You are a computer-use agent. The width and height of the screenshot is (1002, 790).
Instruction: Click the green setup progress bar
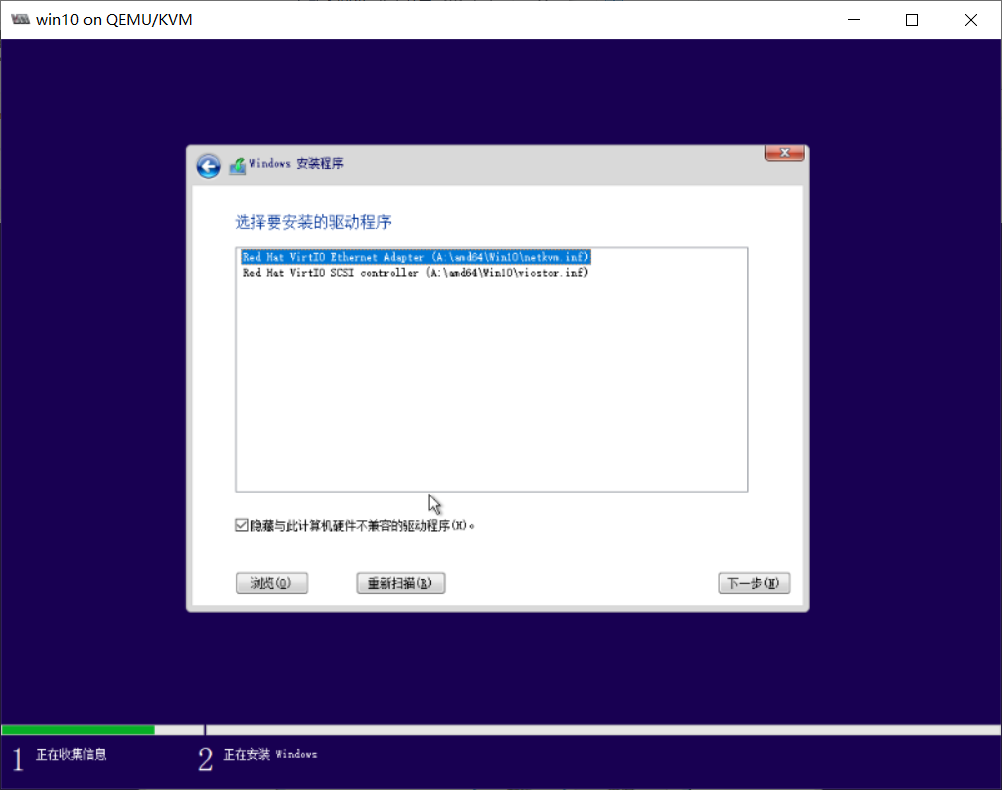(x=78, y=730)
